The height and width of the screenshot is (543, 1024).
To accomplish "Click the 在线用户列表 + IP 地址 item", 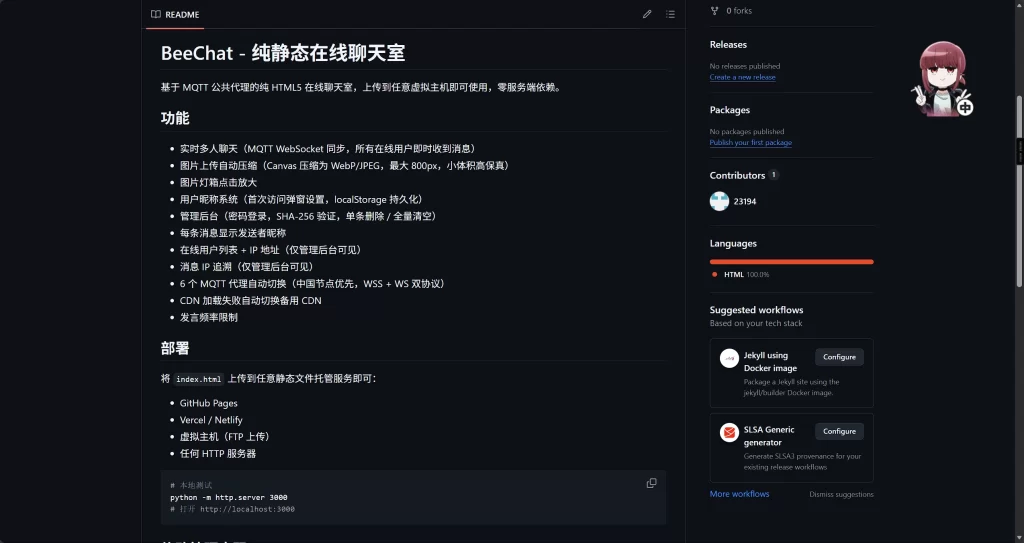I will pyautogui.click(x=273, y=250).
